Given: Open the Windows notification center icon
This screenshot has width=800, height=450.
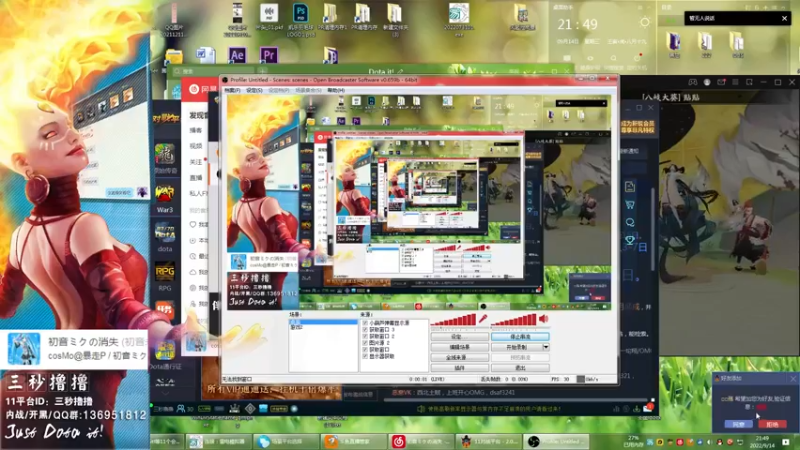Looking at the screenshot, I should pos(786,441).
